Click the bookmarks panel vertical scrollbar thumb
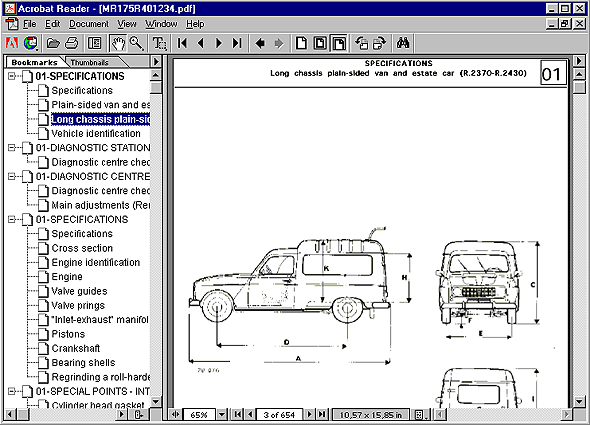This screenshot has height=425, width=590. [156, 88]
